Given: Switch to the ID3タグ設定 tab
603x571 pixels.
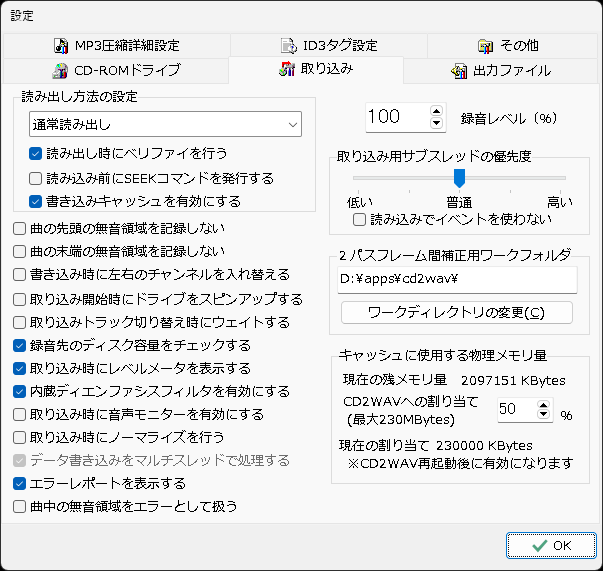Looking at the screenshot, I should click(329, 46).
